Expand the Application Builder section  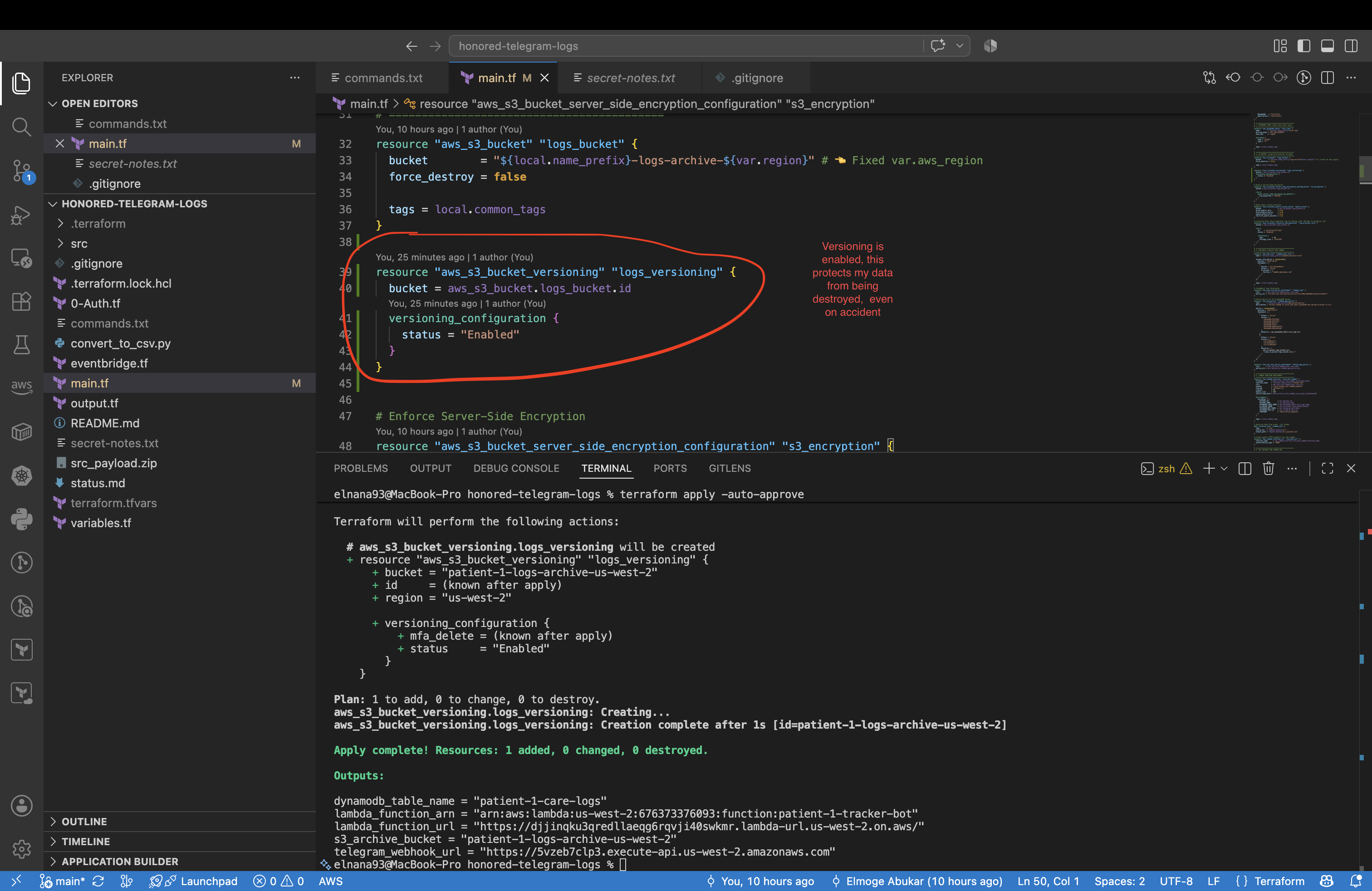[180, 862]
